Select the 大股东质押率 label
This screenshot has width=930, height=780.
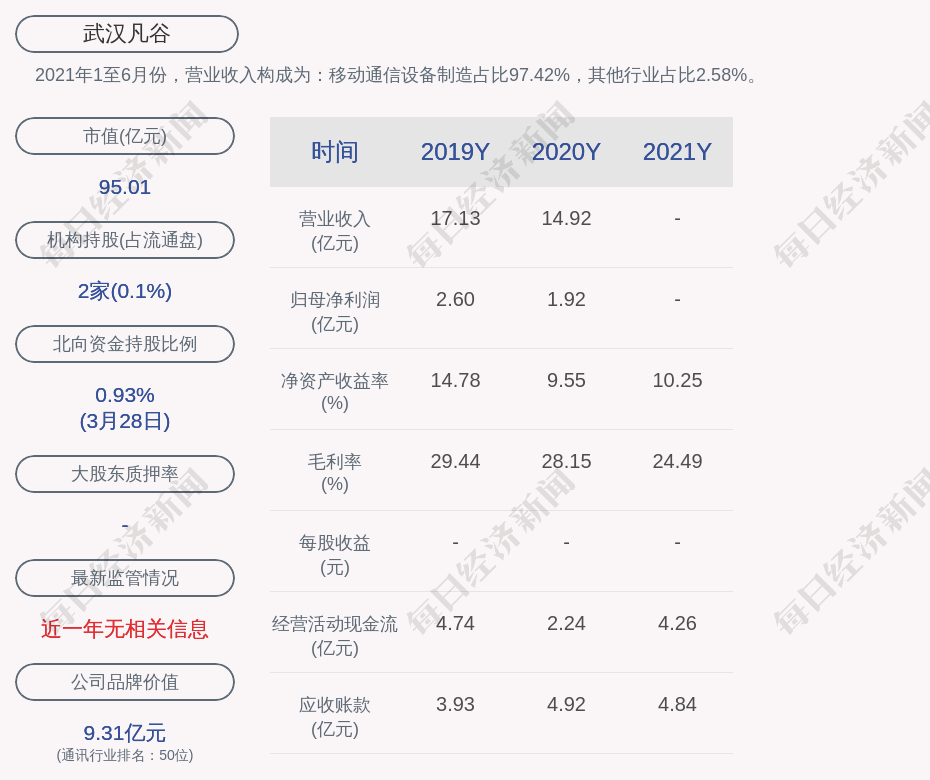(x=125, y=474)
